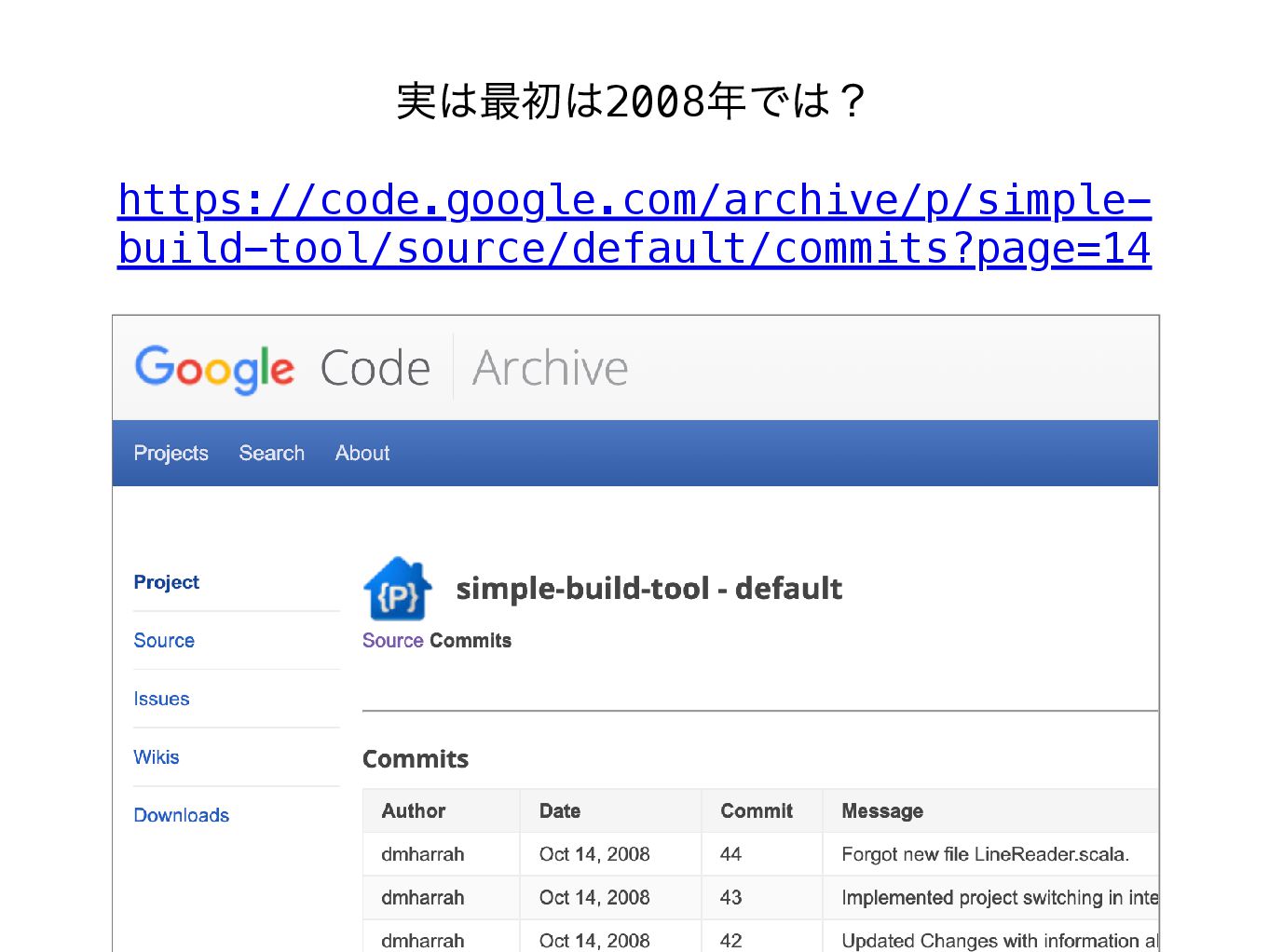Follow the Source breadcrumb link
This screenshot has height=952, width=1269.
click(x=393, y=641)
